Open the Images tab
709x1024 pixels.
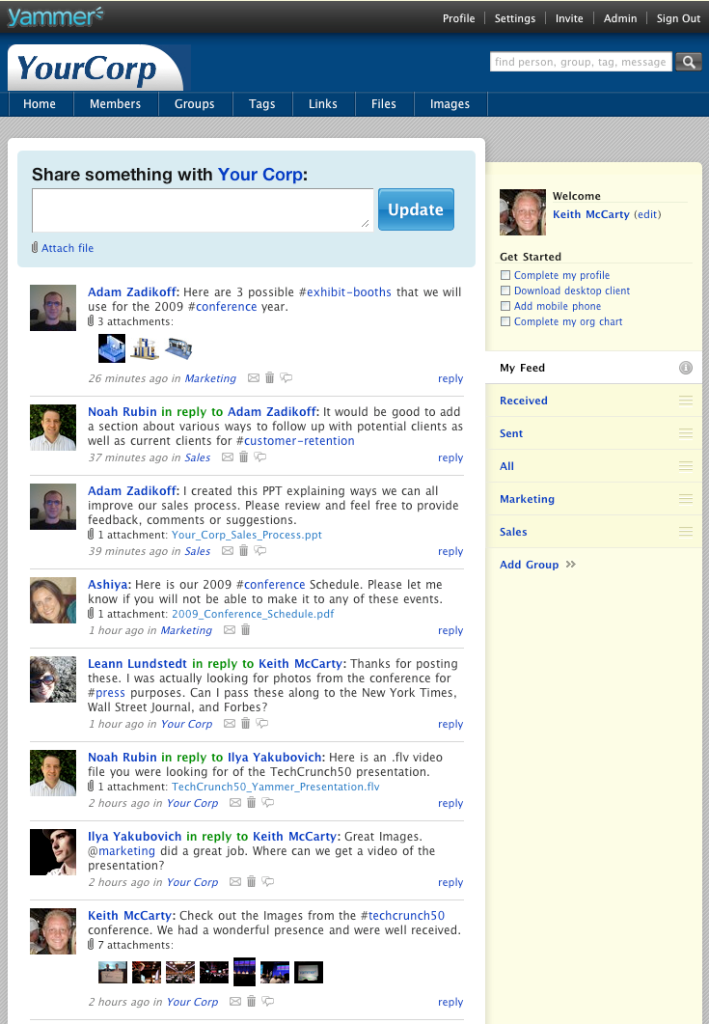click(450, 104)
